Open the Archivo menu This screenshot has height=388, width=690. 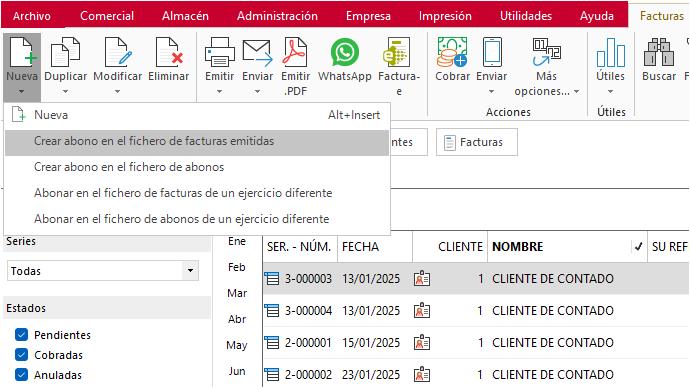32,16
